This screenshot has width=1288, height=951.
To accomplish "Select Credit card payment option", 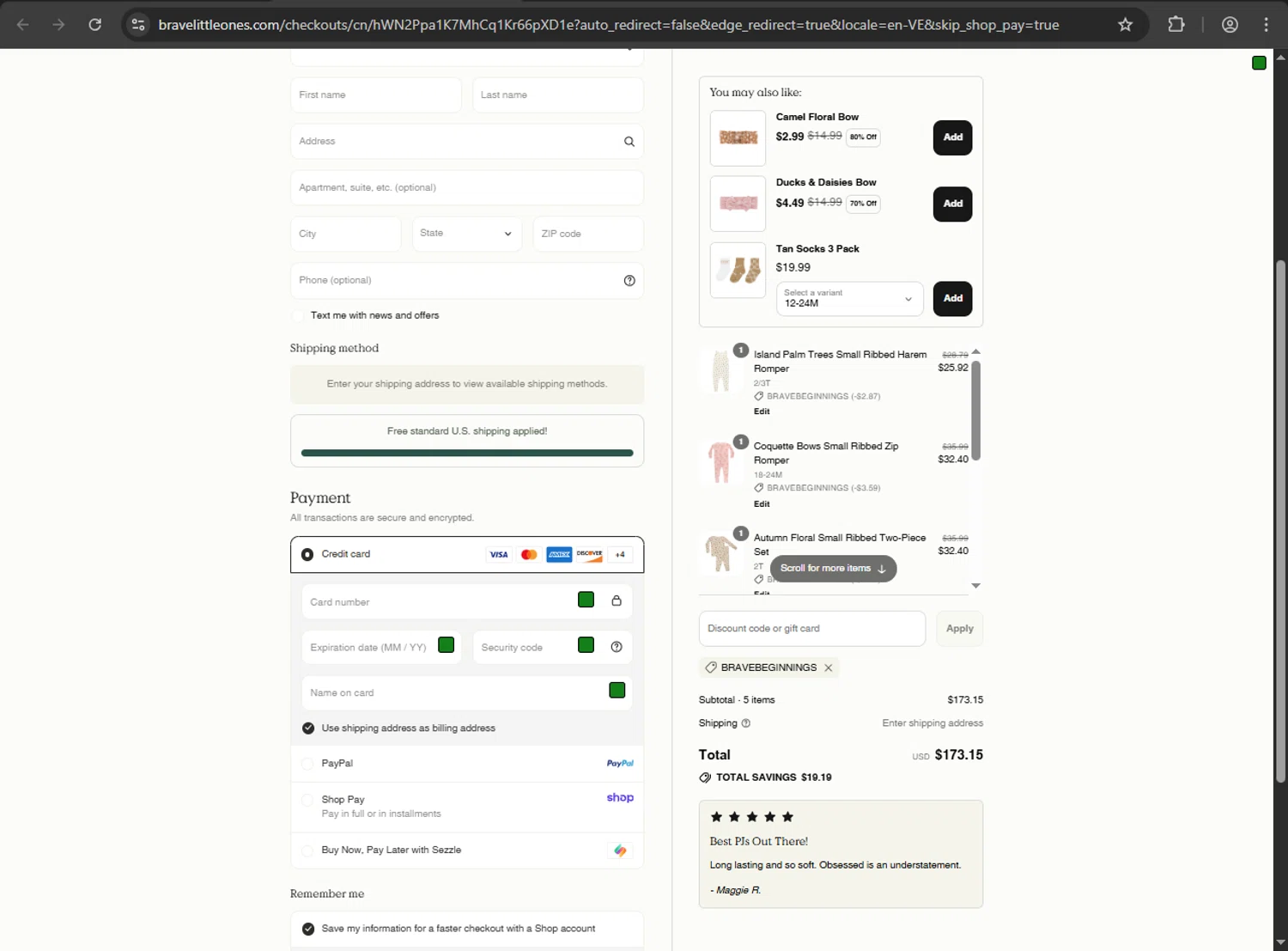I will [307, 555].
